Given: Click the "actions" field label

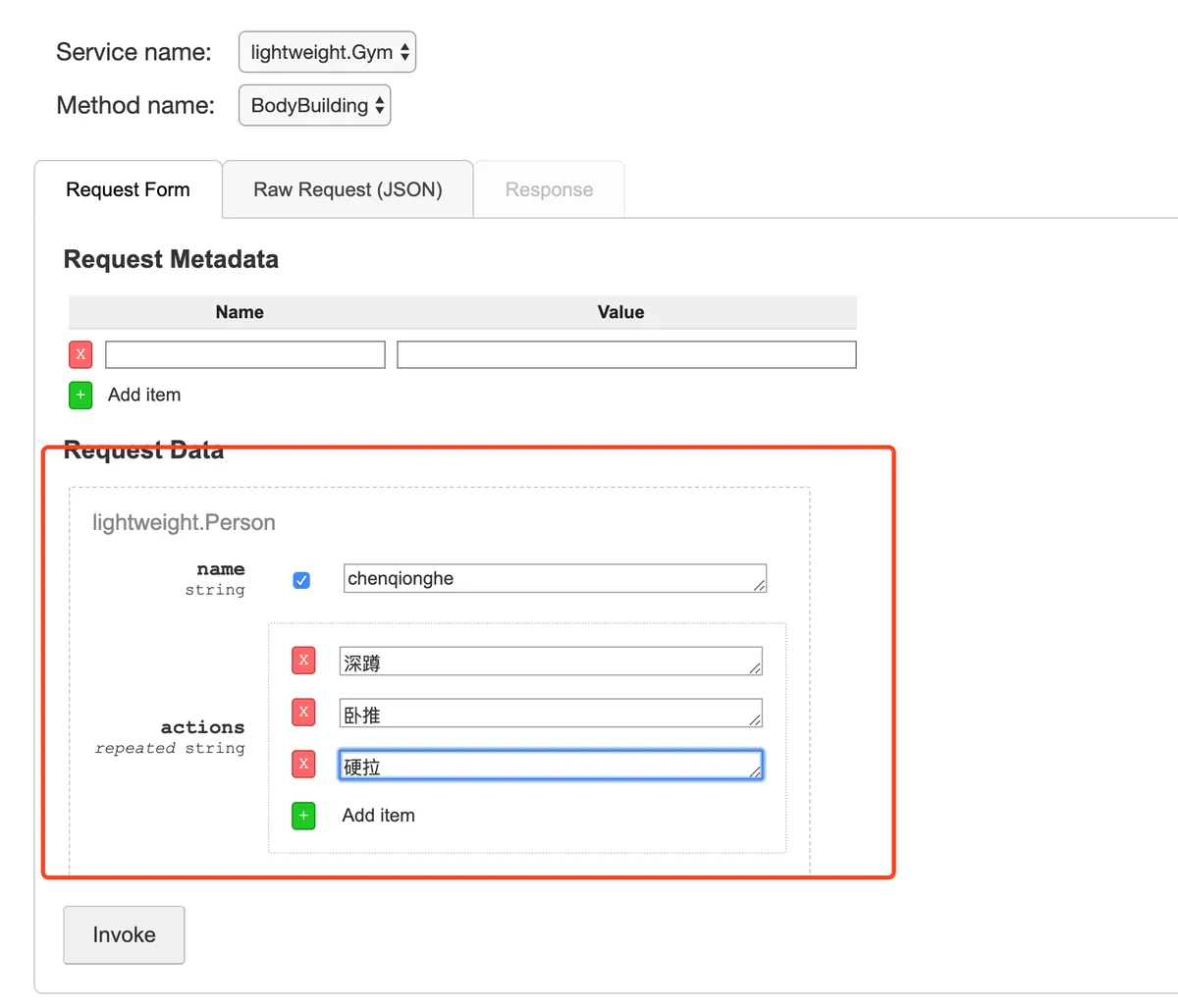Looking at the screenshot, I should click(202, 727).
